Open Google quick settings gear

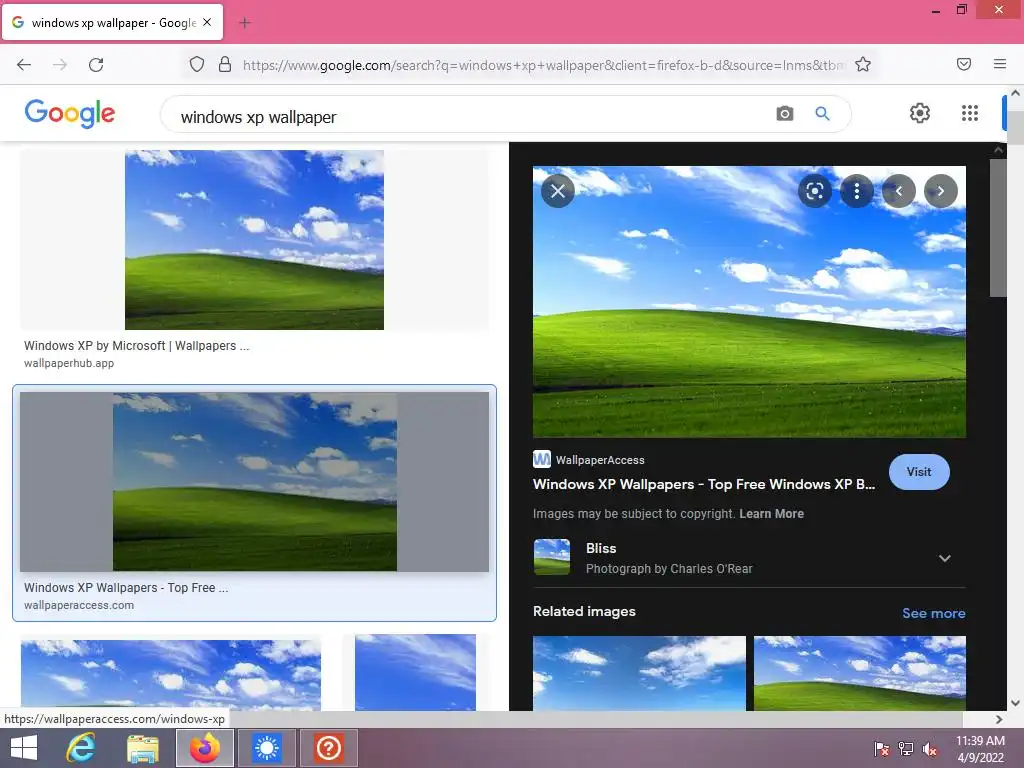920,113
